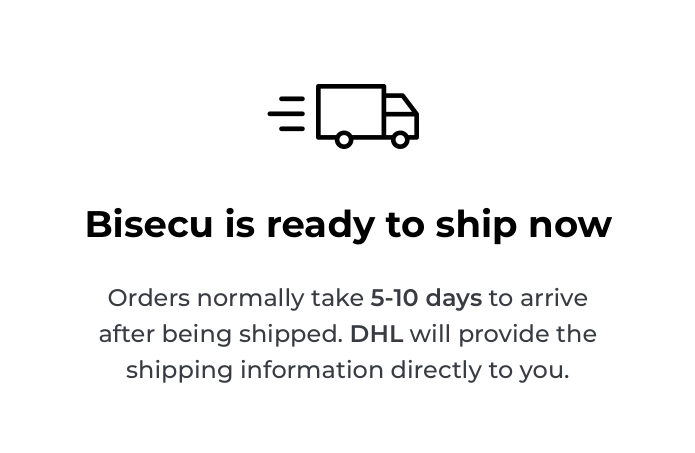This screenshot has width=695, height=453.
Task: Click the bold "DHL" text
Action: click(x=376, y=334)
